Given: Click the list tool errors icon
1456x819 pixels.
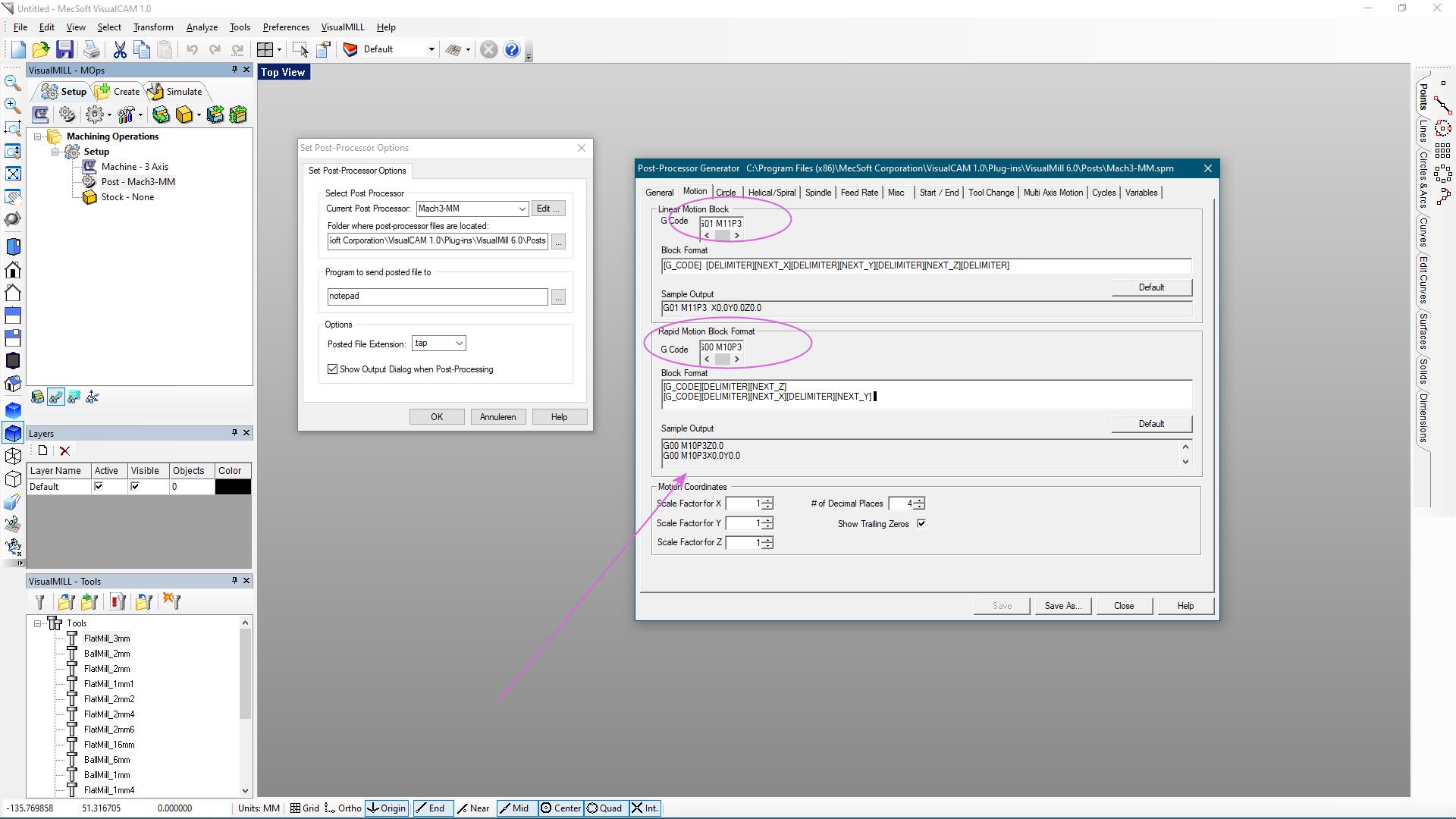Looking at the screenshot, I should pos(118,602).
